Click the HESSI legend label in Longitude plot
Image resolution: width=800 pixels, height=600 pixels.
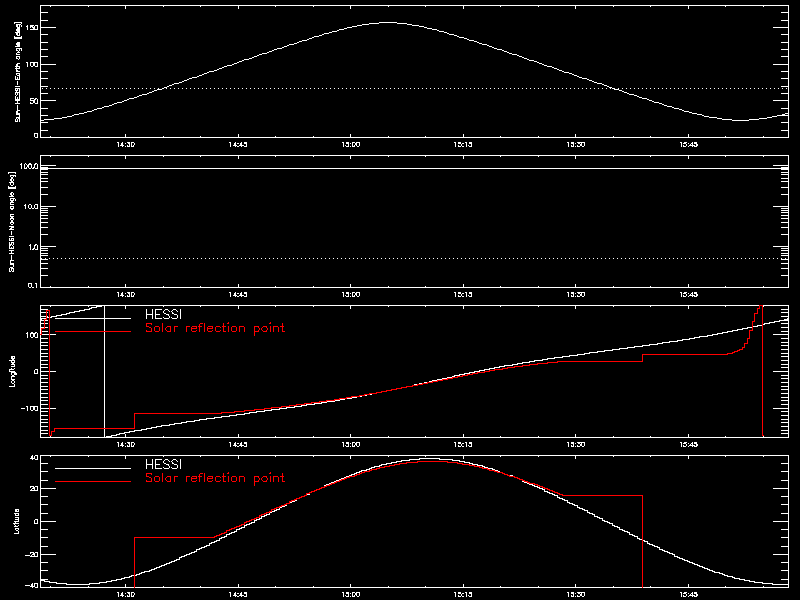click(163, 315)
